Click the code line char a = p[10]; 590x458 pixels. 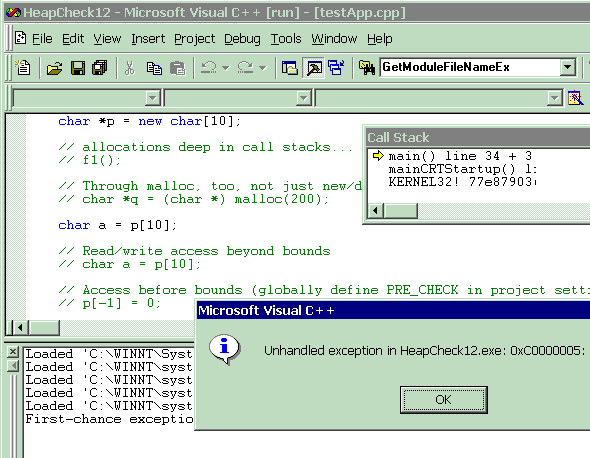pyautogui.click(x=117, y=225)
